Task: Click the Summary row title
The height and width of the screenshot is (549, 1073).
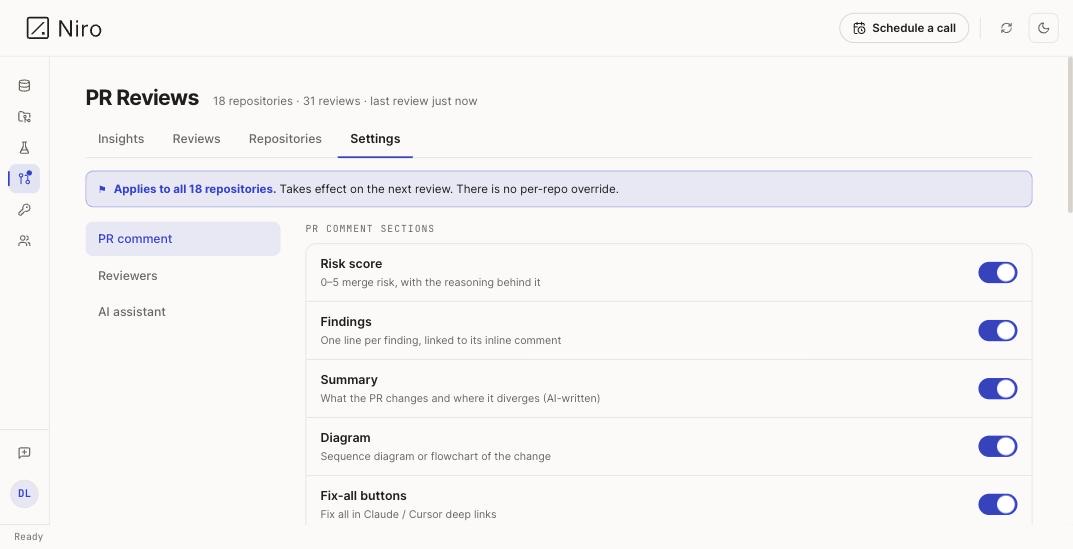Action: tap(349, 380)
